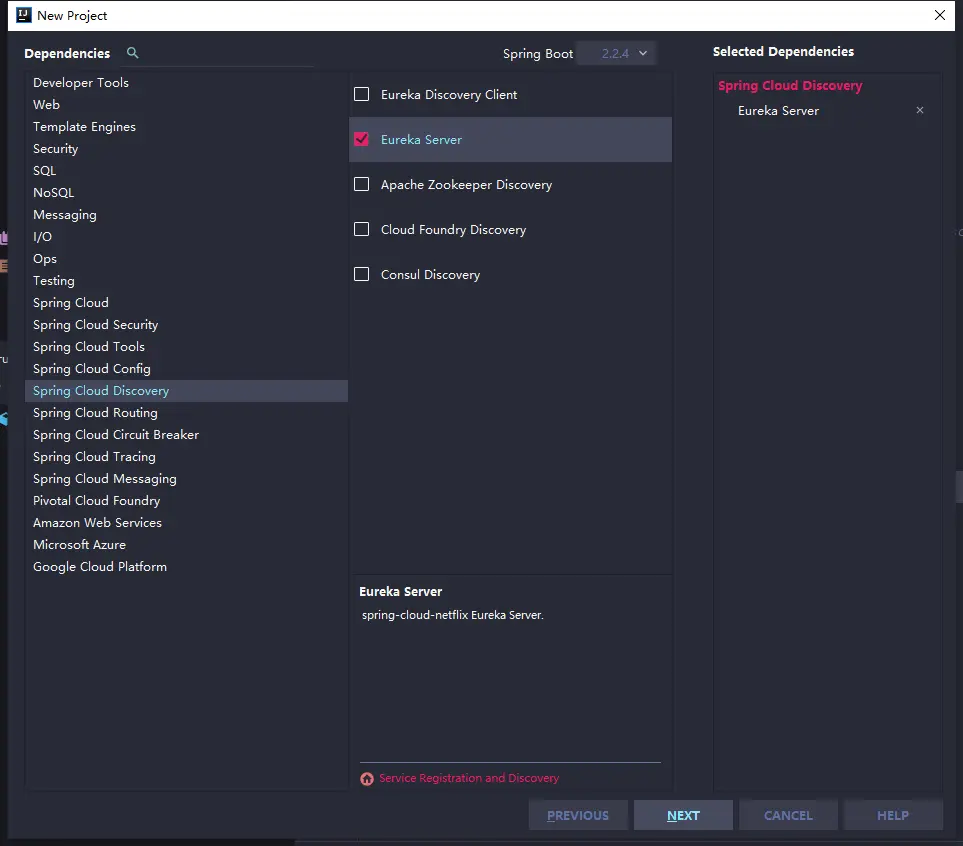This screenshot has width=963, height=846.
Task: Select Spring Cloud Discovery category
Action: pos(187,391)
